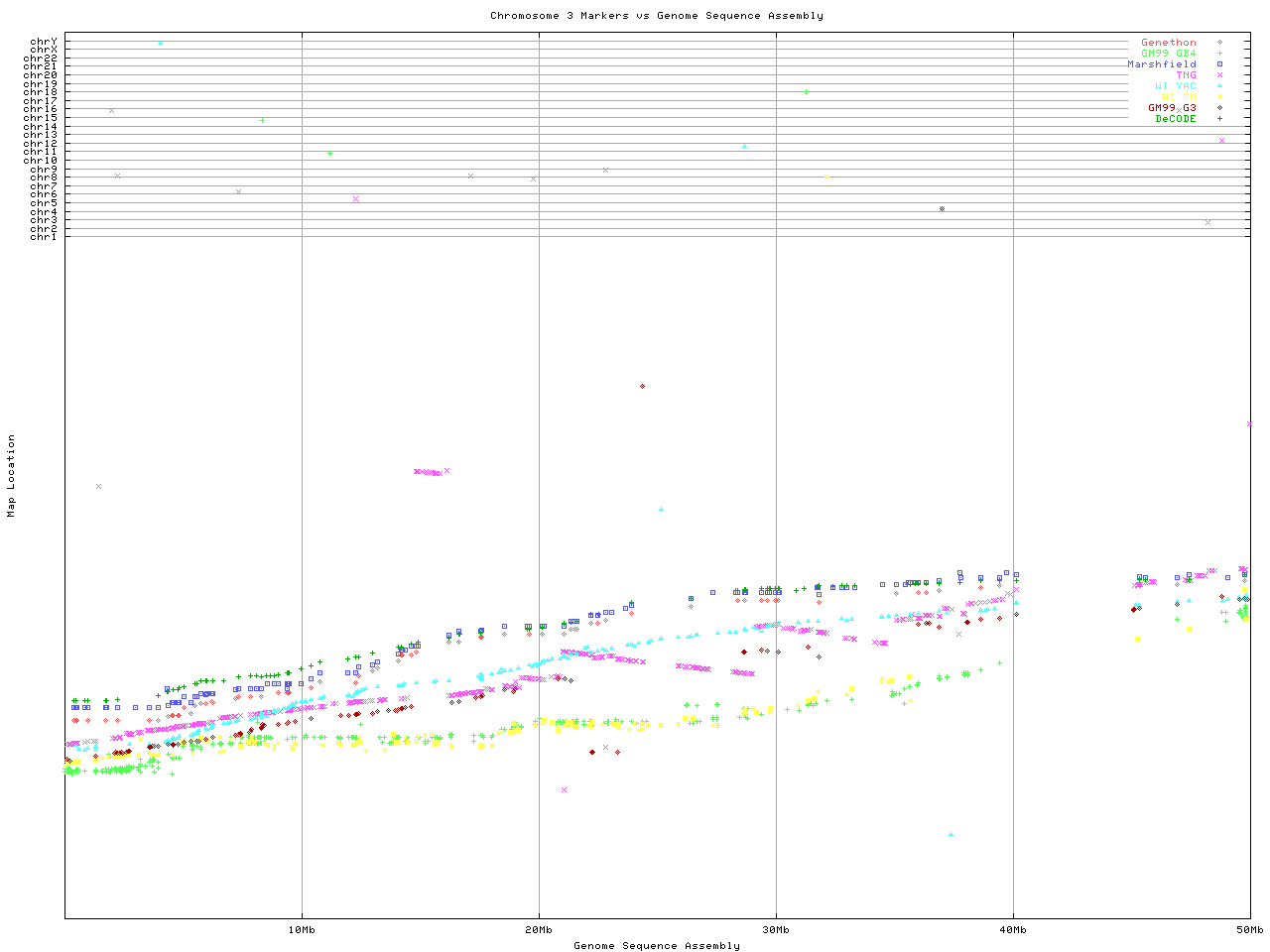This screenshot has height=952, width=1270.
Task: Click the Map Location y-axis title
Action: [x=12, y=476]
